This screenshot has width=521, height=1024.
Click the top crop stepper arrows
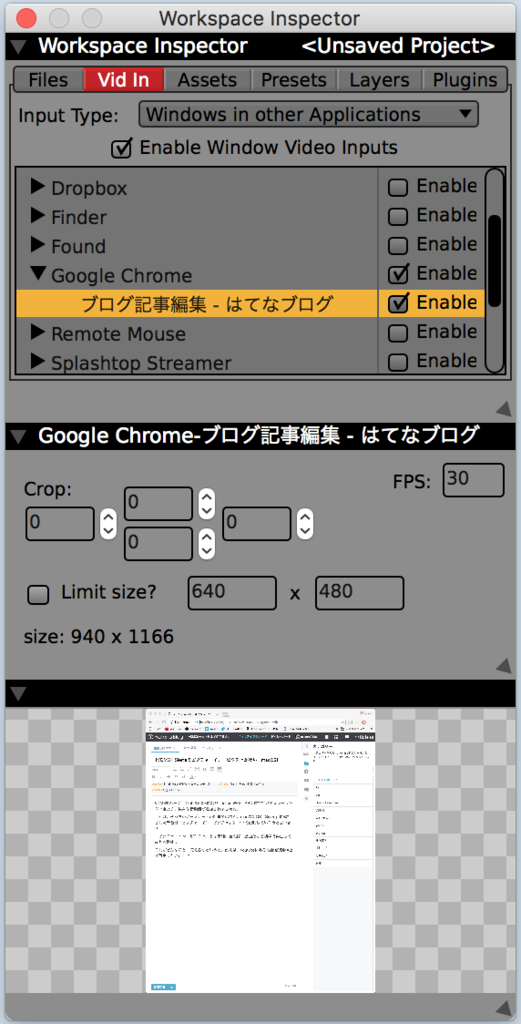click(206, 504)
